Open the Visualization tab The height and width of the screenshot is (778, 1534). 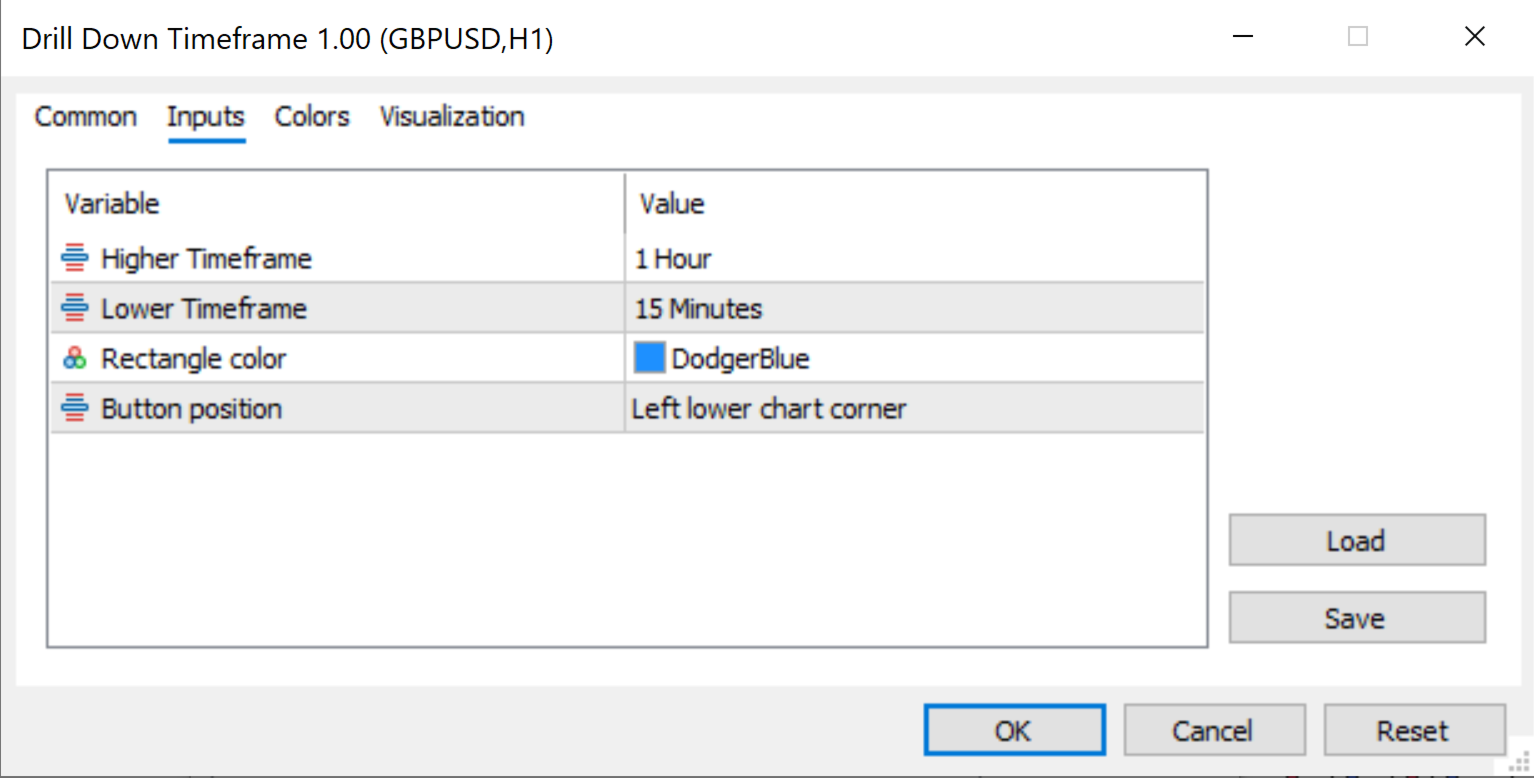click(x=452, y=117)
